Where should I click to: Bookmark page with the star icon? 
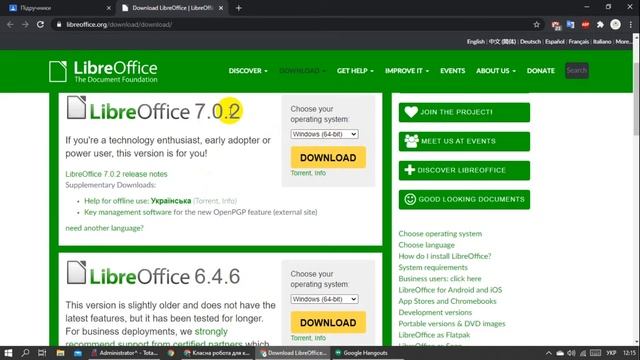536,24
